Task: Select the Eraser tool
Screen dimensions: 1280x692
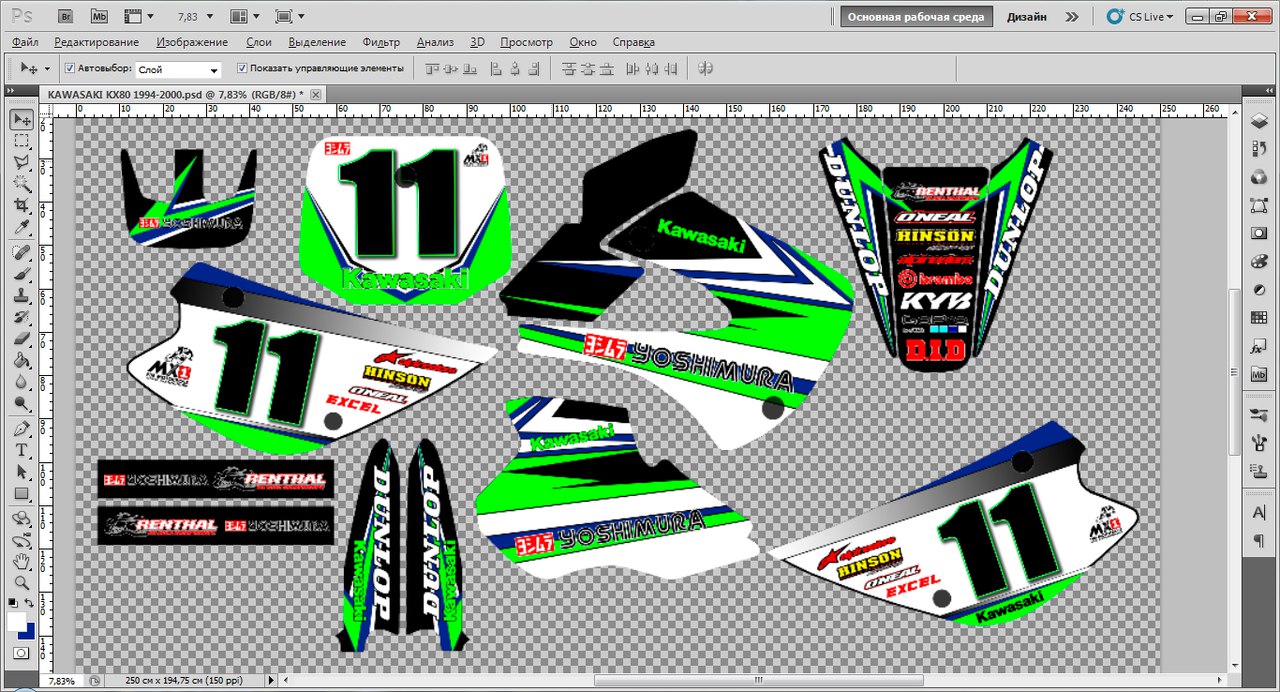Action: click(x=21, y=339)
